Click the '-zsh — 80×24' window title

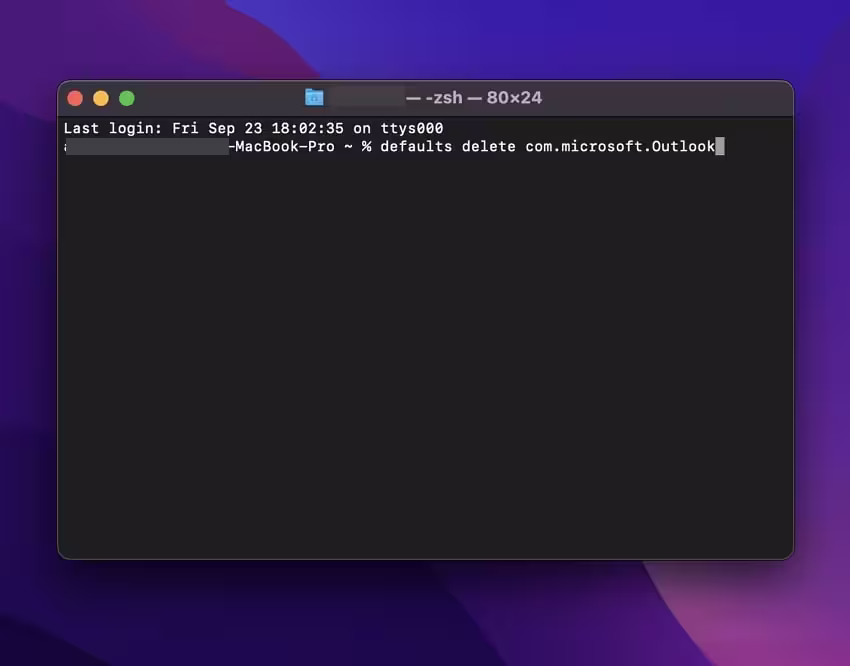click(x=484, y=98)
